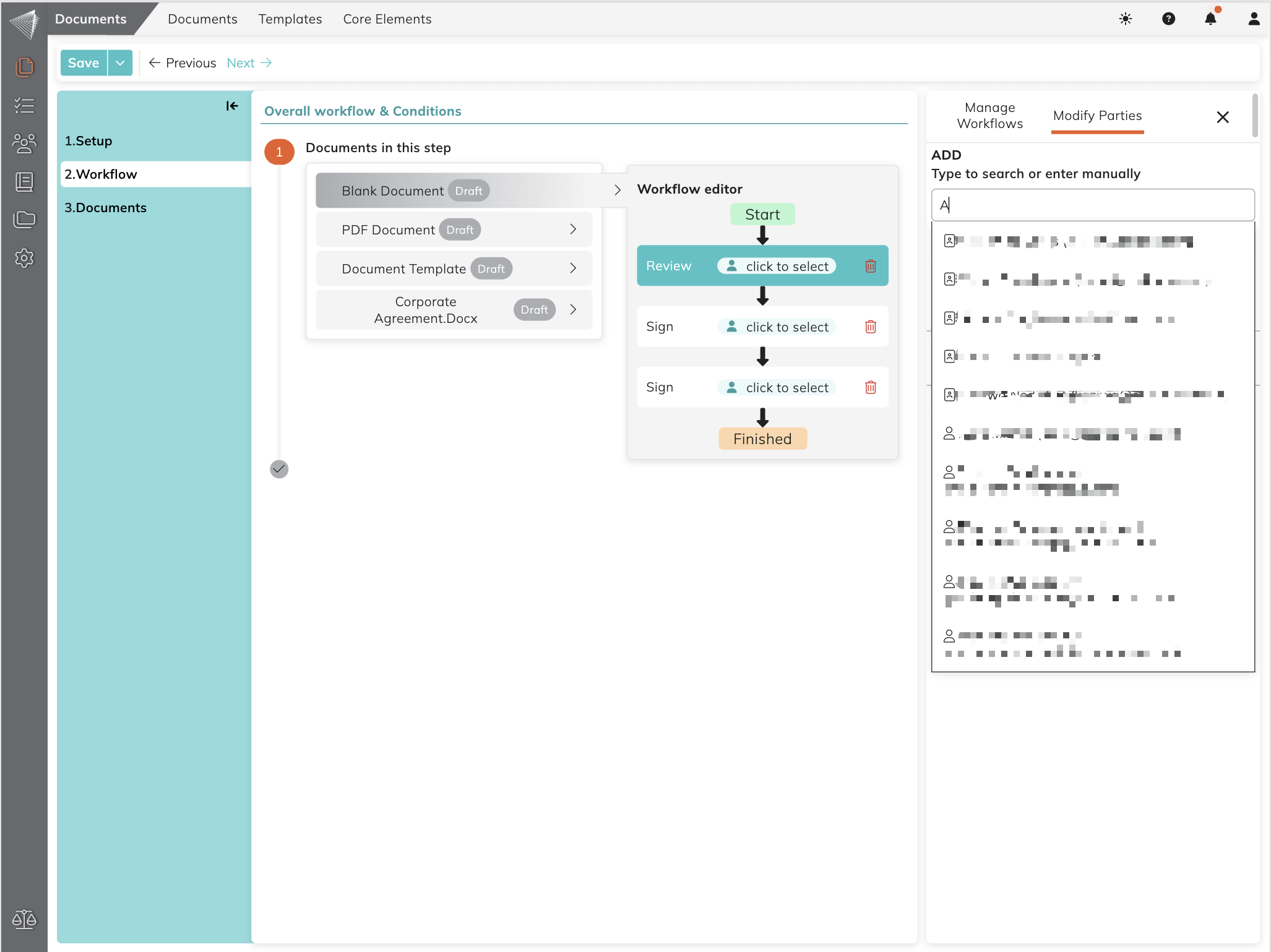Viewport: 1271px width, 952px height.
Task: Click the team members sidebar icon
Action: (24, 144)
